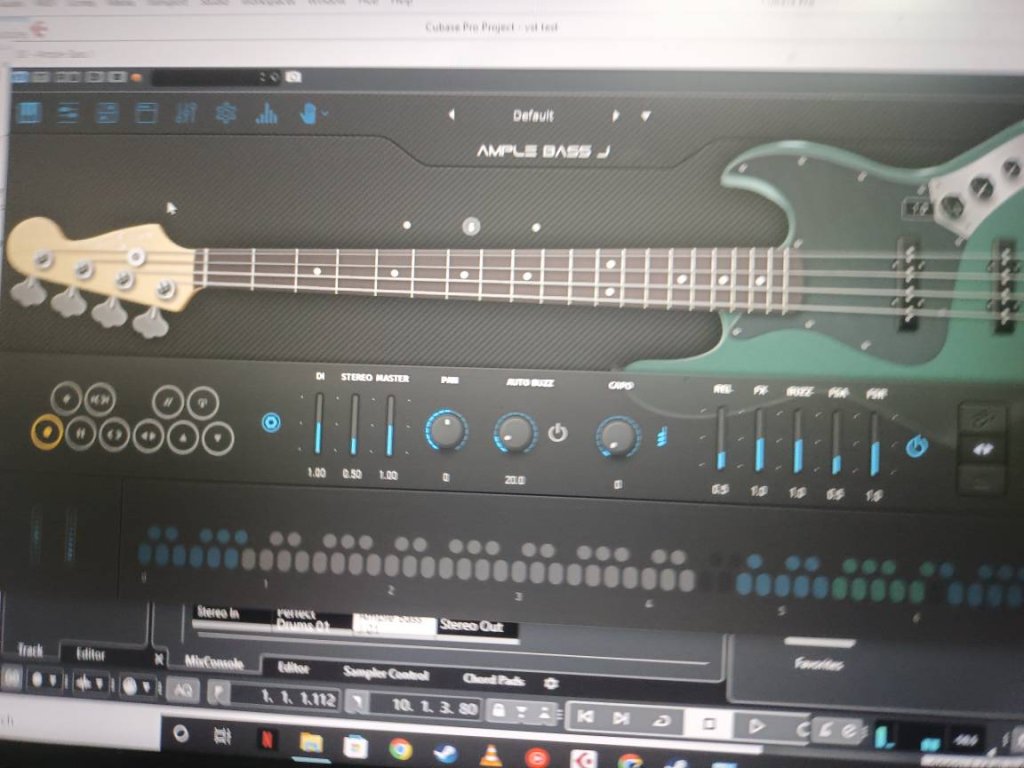Adjust the FX slider
1024x768 pixels.
tap(760, 440)
